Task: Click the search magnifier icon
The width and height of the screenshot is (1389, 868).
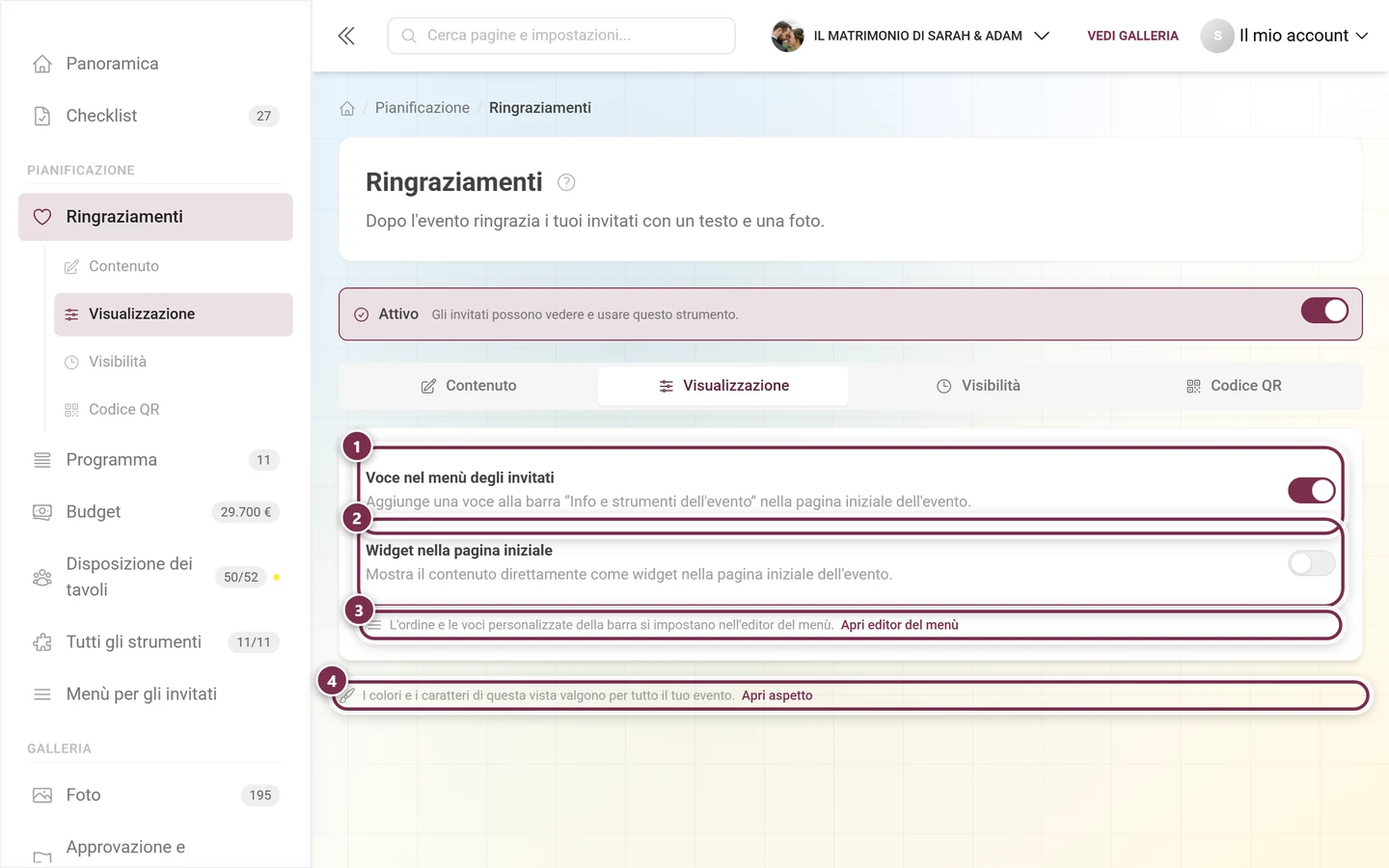Action: click(409, 36)
